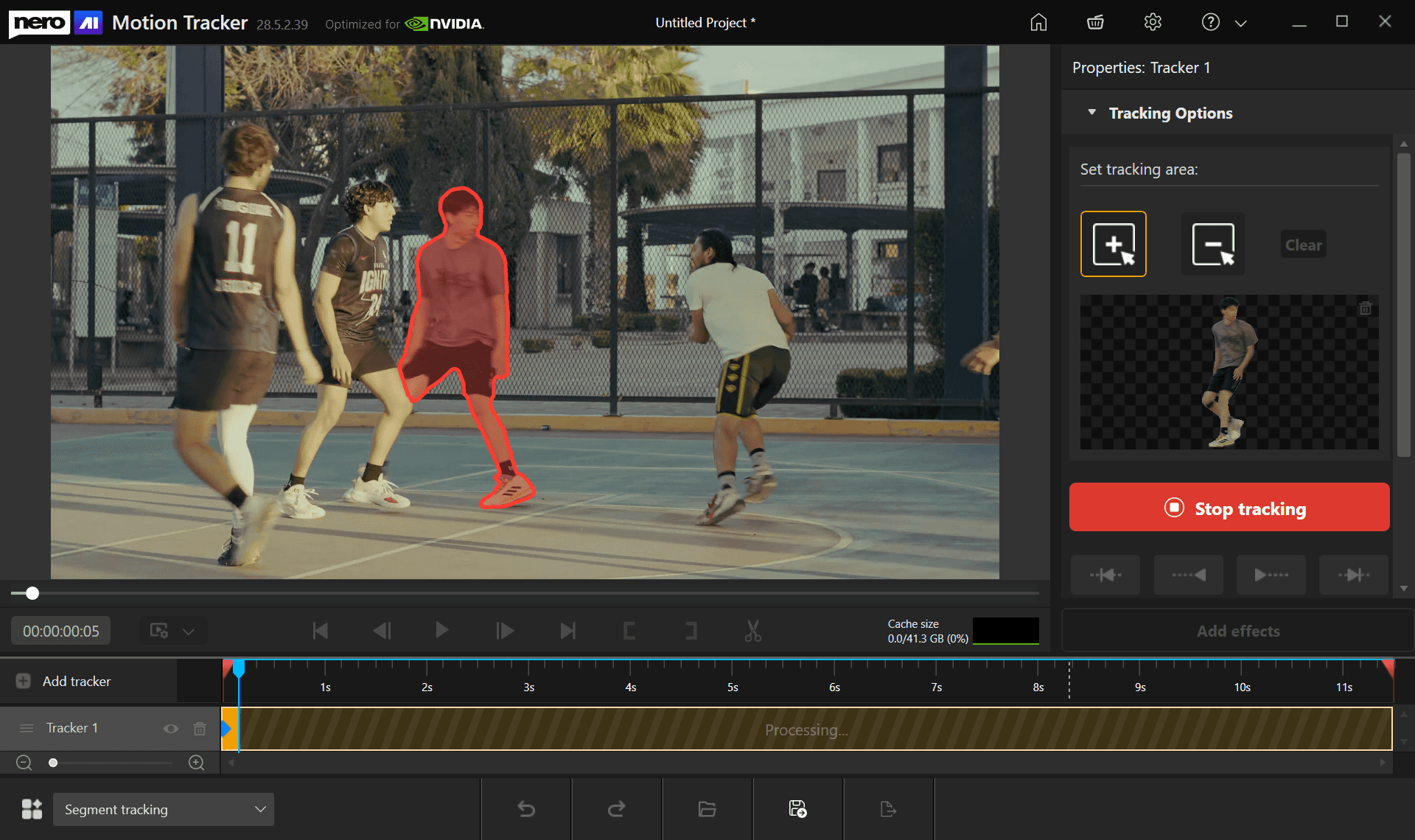Select the add tracking area tool
The height and width of the screenshot is (840, 1415).
(1113, 244)
